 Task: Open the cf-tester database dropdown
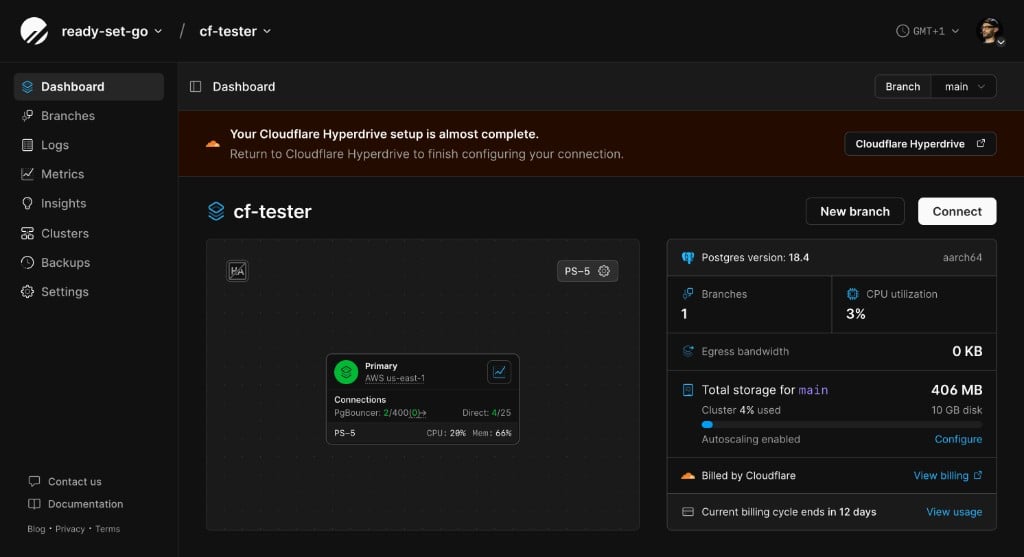coord(235,31)
